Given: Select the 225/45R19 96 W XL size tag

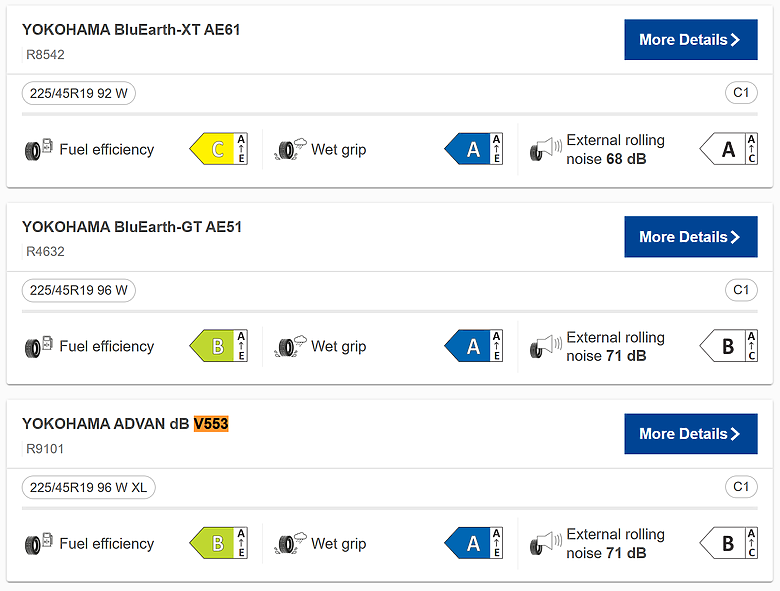Looking at the screenshot, I should coord(89,487).
